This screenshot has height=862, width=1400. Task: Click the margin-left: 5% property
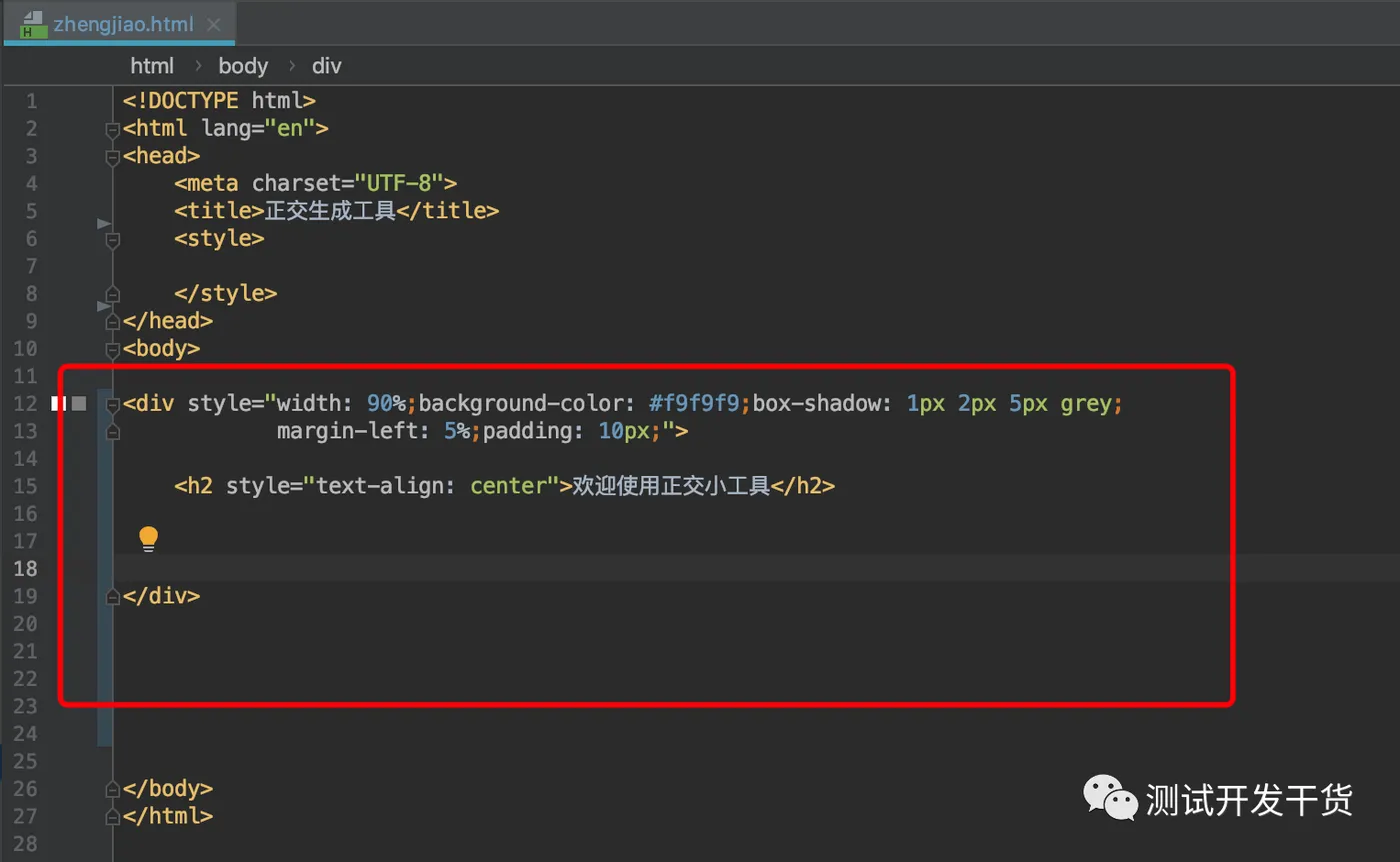point(373,431)
